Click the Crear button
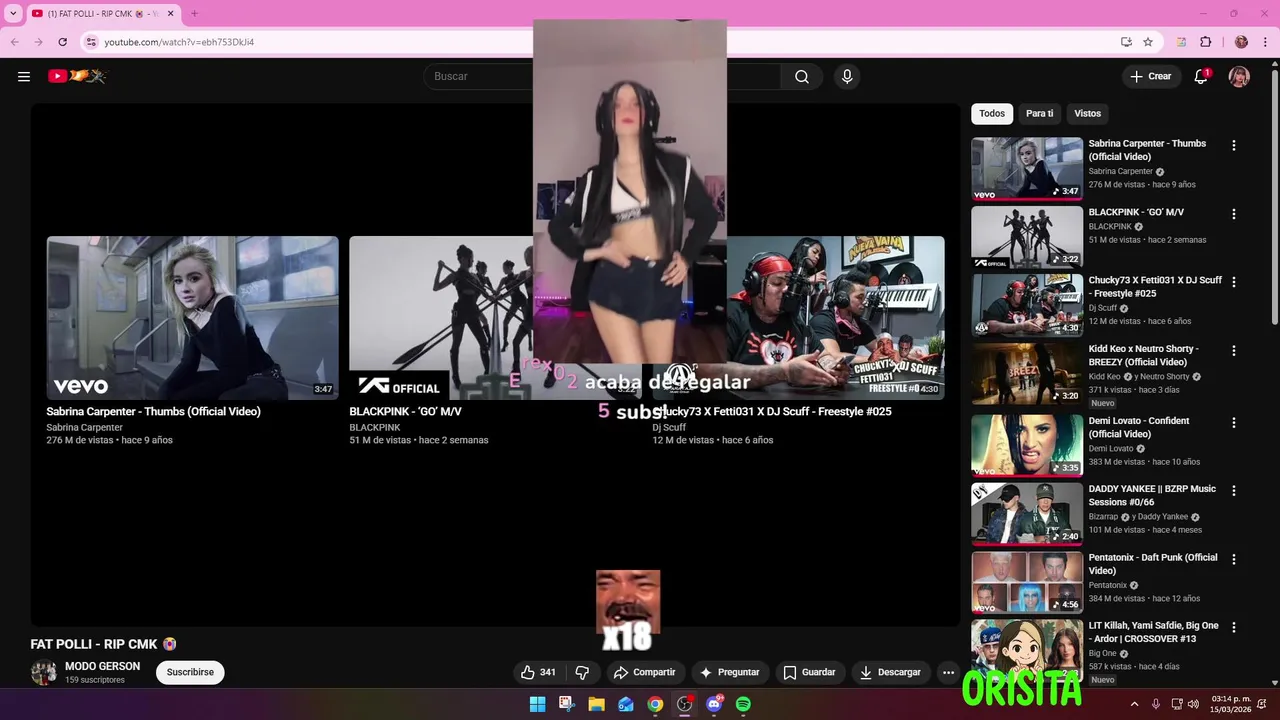 coord(1151,76)
